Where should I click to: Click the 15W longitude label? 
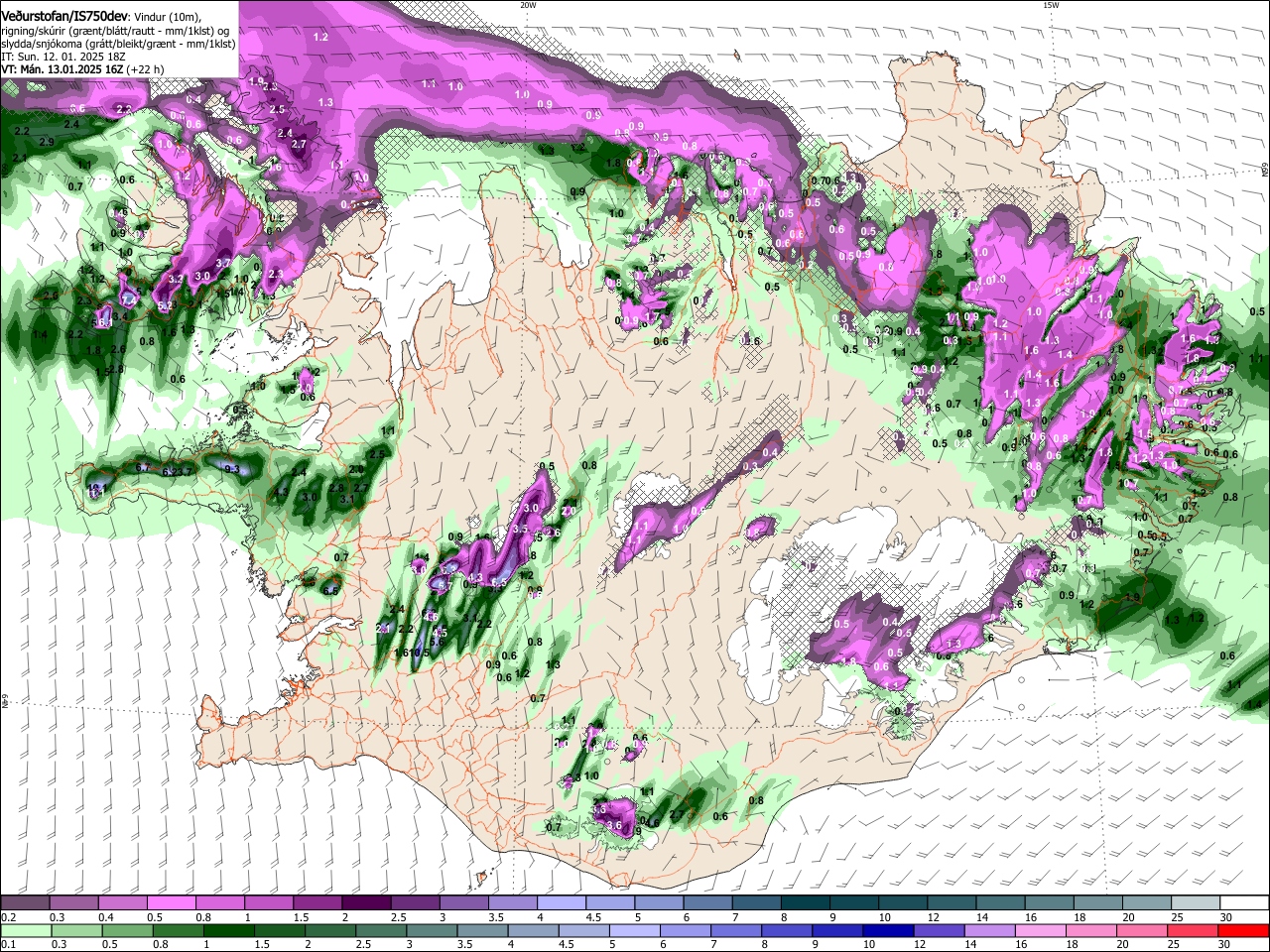(1051, 5)
